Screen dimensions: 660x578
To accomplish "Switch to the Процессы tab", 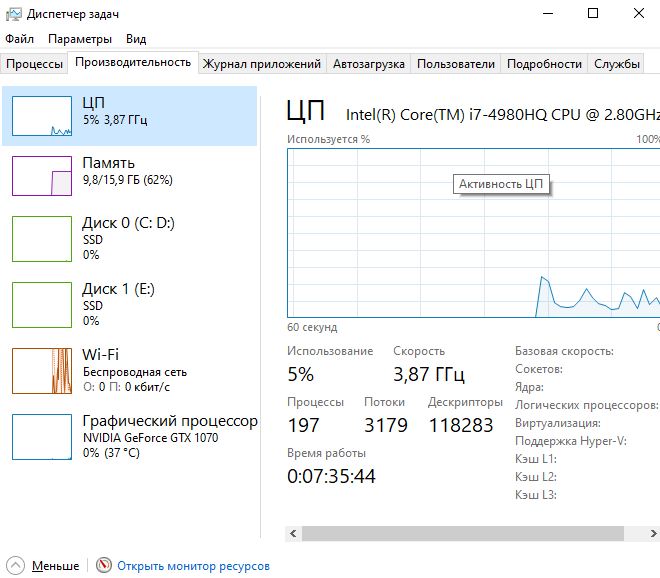I will click(35, 64).
